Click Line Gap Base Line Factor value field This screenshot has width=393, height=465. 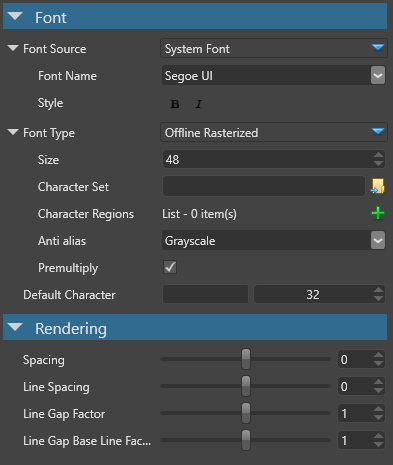pos(355,440)
